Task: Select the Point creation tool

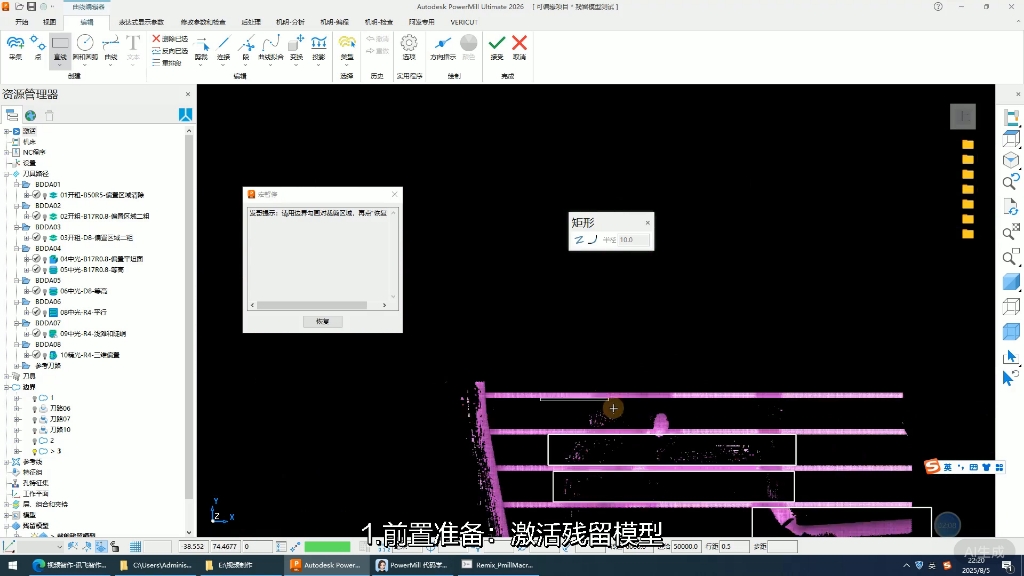Action: [38, 48]
